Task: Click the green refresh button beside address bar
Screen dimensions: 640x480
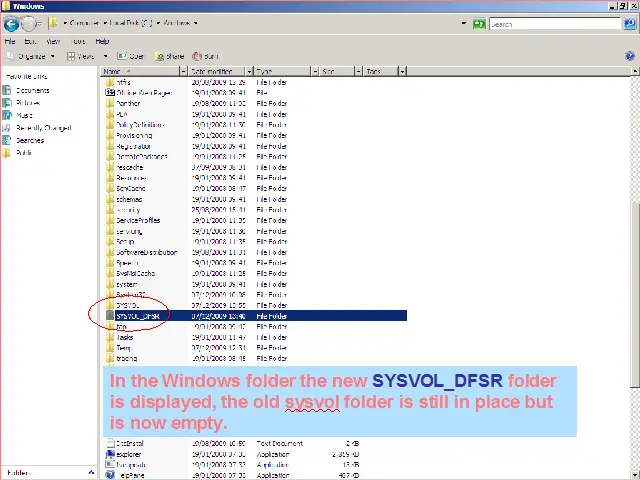Action: pyautogui.click(x=479, y=23)
